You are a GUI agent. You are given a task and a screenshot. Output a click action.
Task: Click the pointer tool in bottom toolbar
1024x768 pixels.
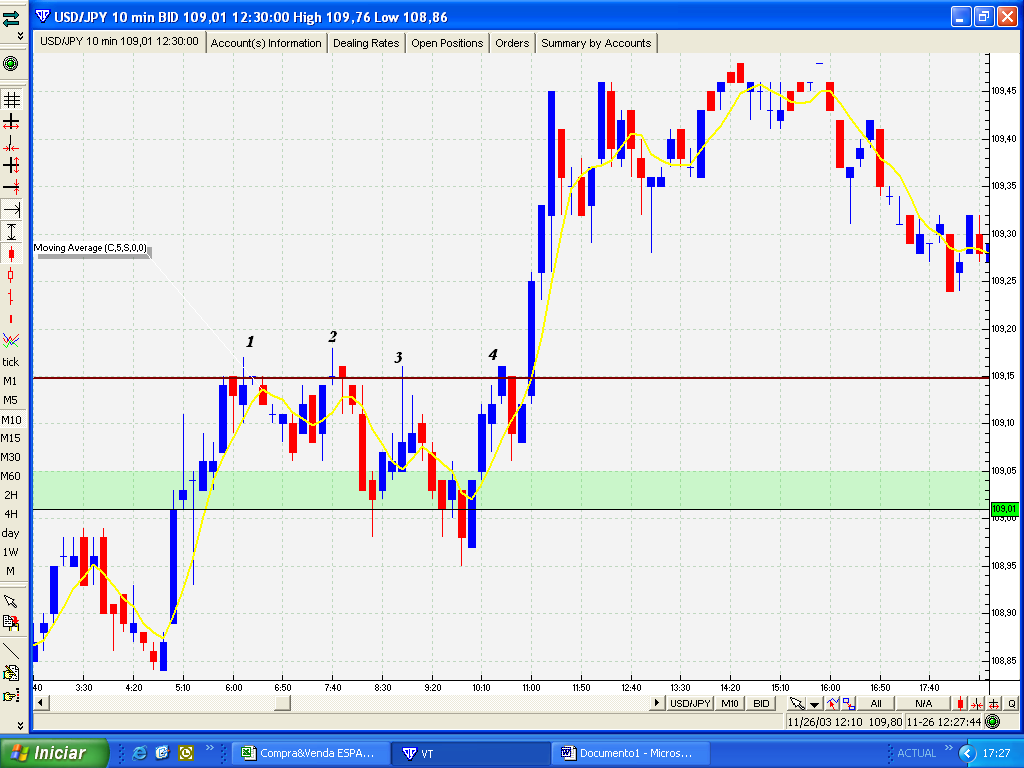[x=796, y=703]
